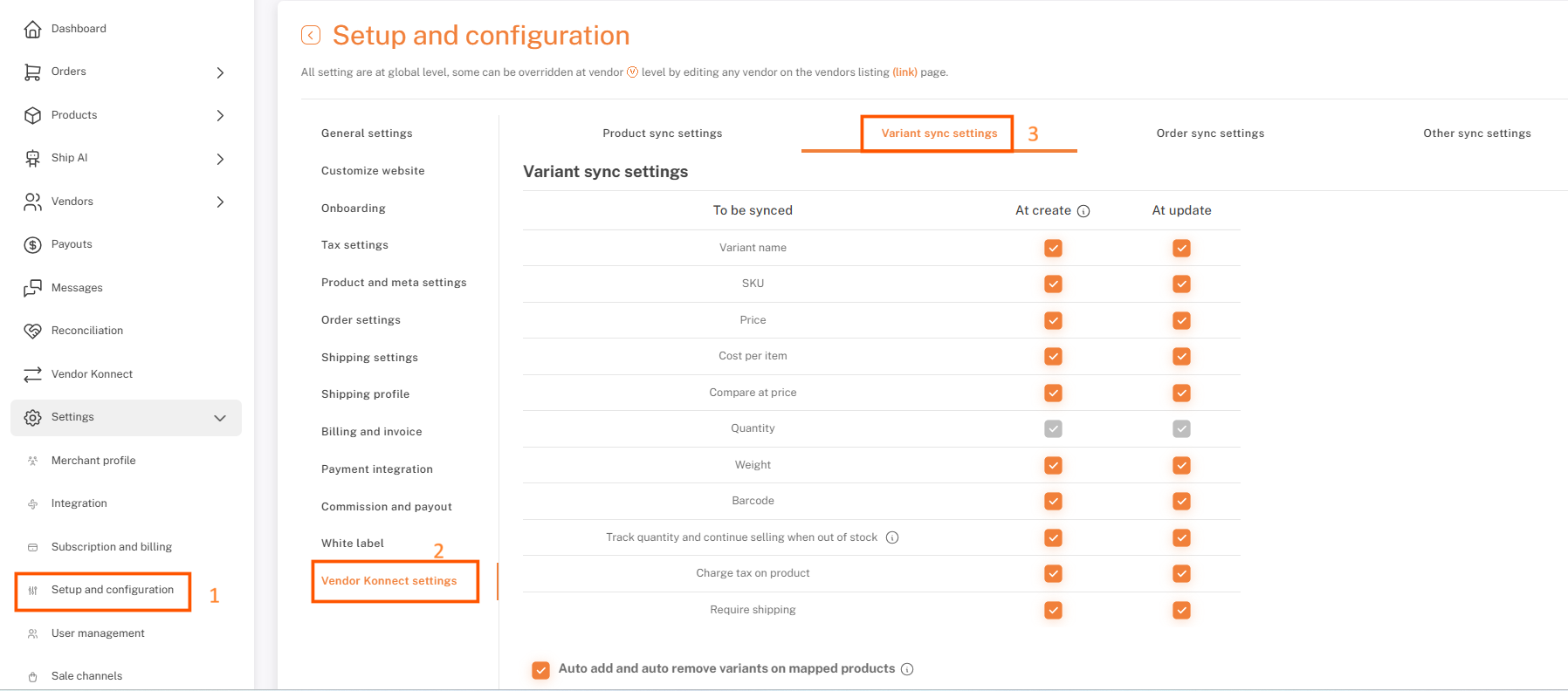
Task: Click the back arrow icon beside Setup and configuration
Action: click(x=311, y=35)
